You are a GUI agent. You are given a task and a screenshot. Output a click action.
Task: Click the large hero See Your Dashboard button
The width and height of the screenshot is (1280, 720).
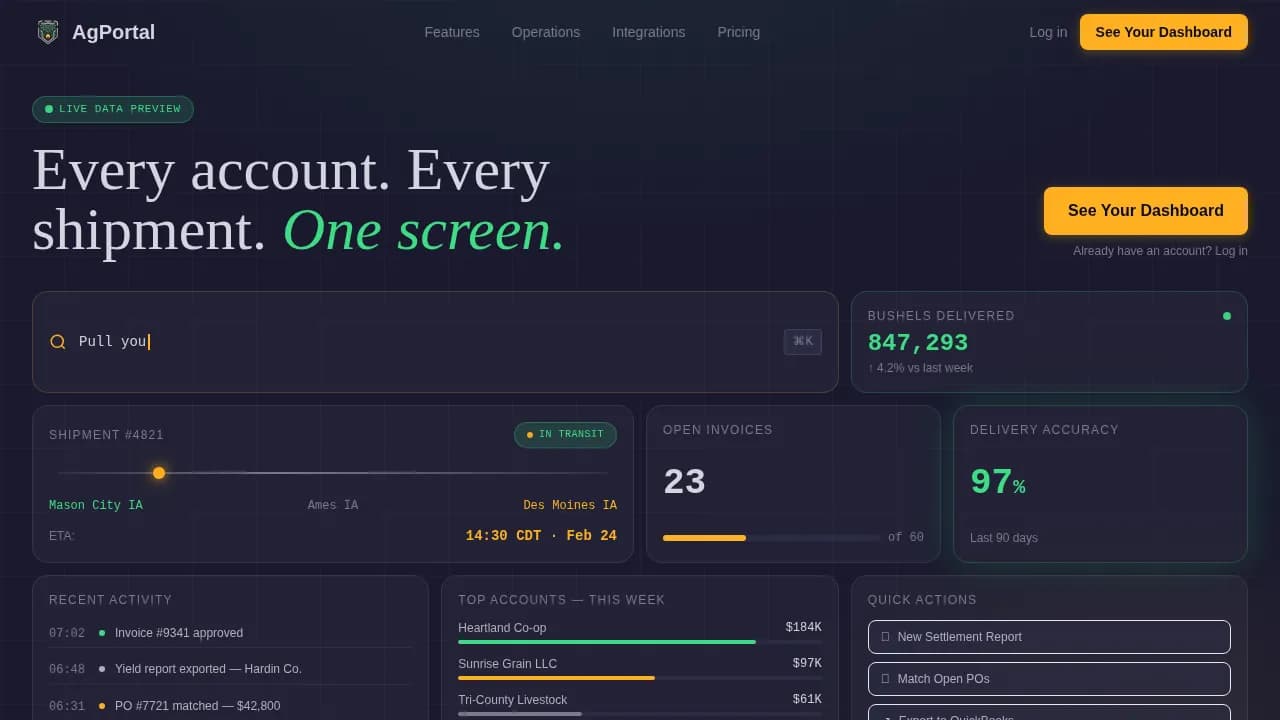tap(1146, 211)
